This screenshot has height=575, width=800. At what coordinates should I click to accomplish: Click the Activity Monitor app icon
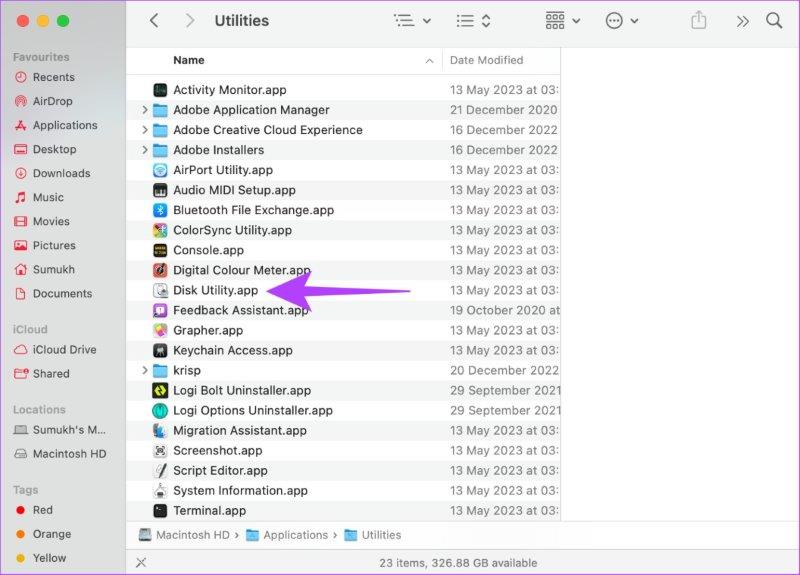tap(160, 90)
